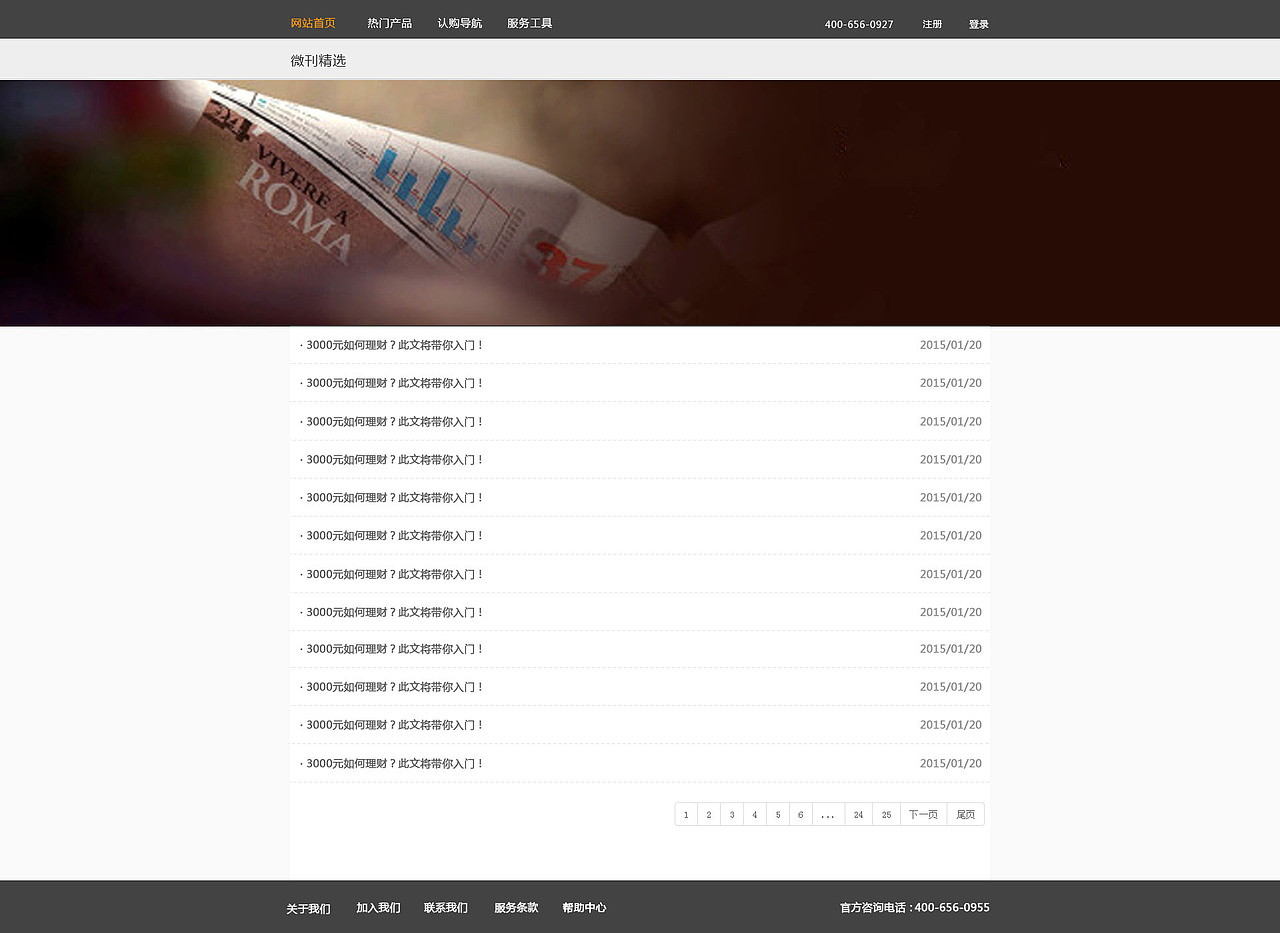Click the pagination ellipsis
The height and width of the screenshot is (933, 1280).
(x=828, y=814)
